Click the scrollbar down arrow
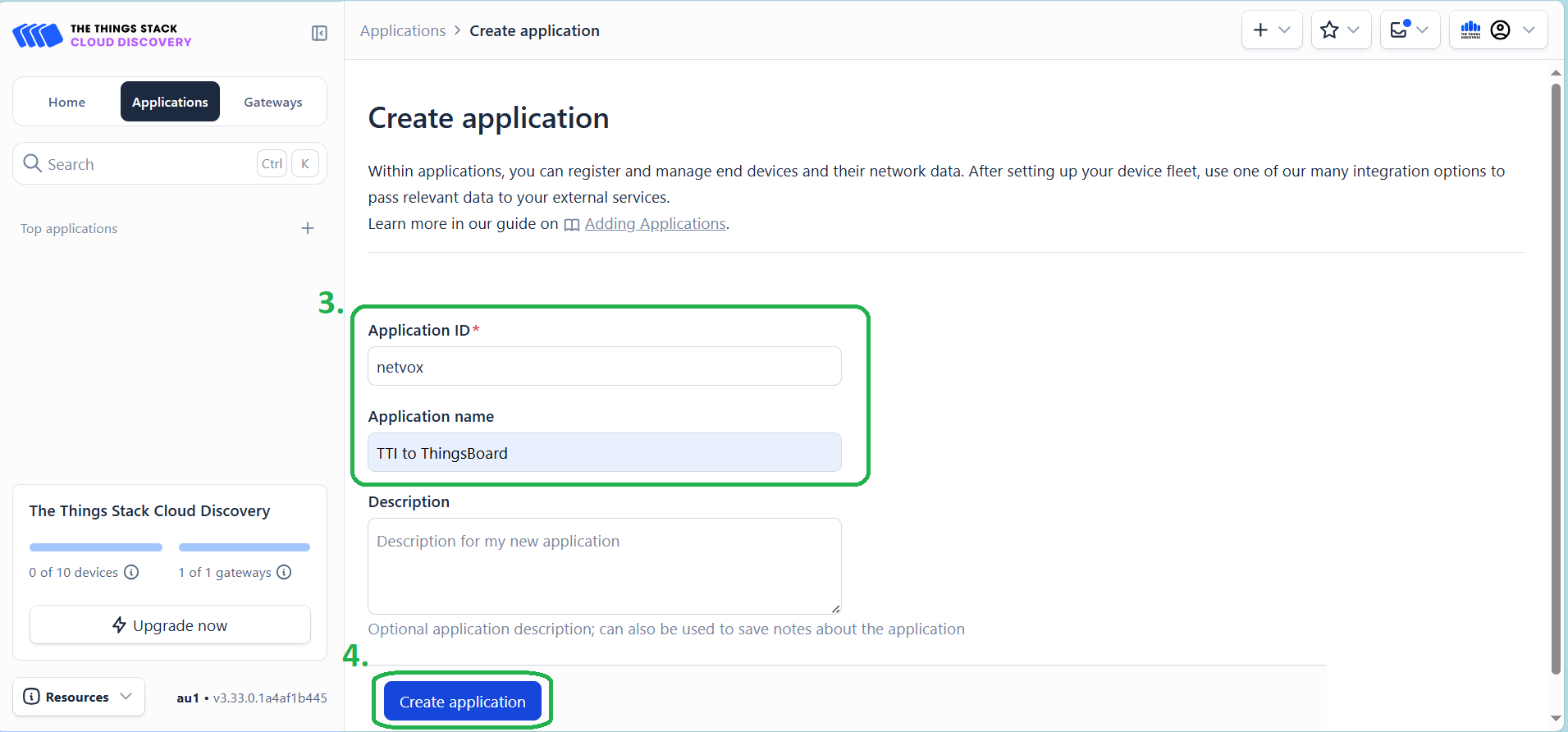The width and height of the screenshot is (1568, 732). click(x=1556, y=719)
